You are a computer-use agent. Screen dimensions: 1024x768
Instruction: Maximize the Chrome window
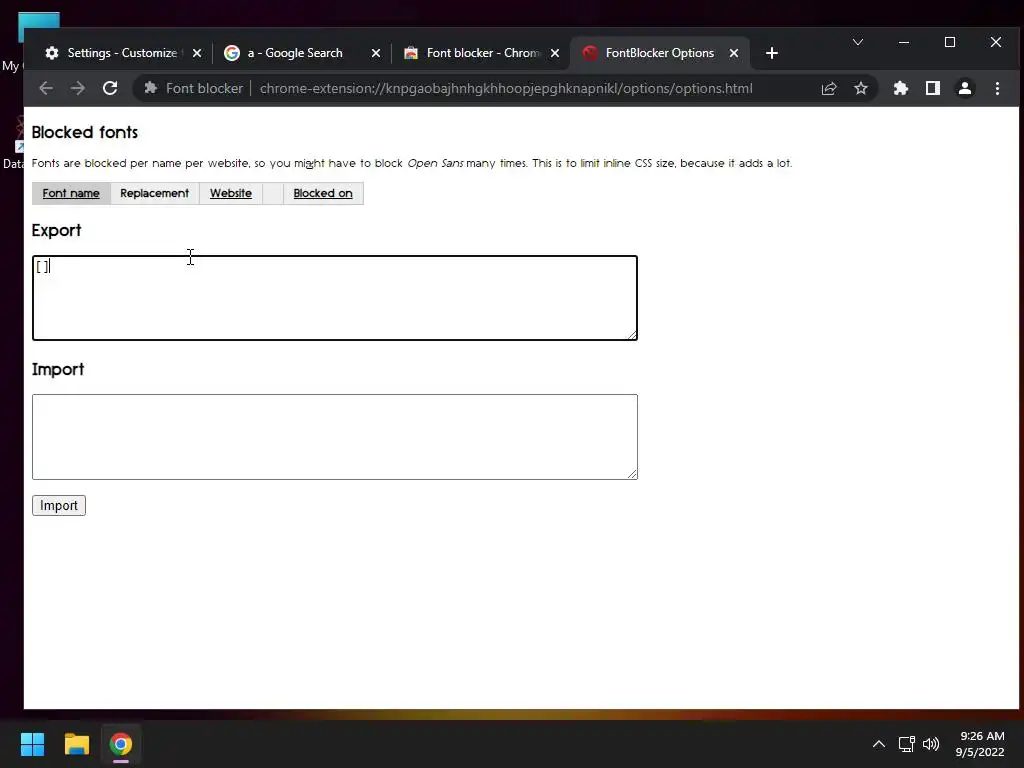click(950, 42)
